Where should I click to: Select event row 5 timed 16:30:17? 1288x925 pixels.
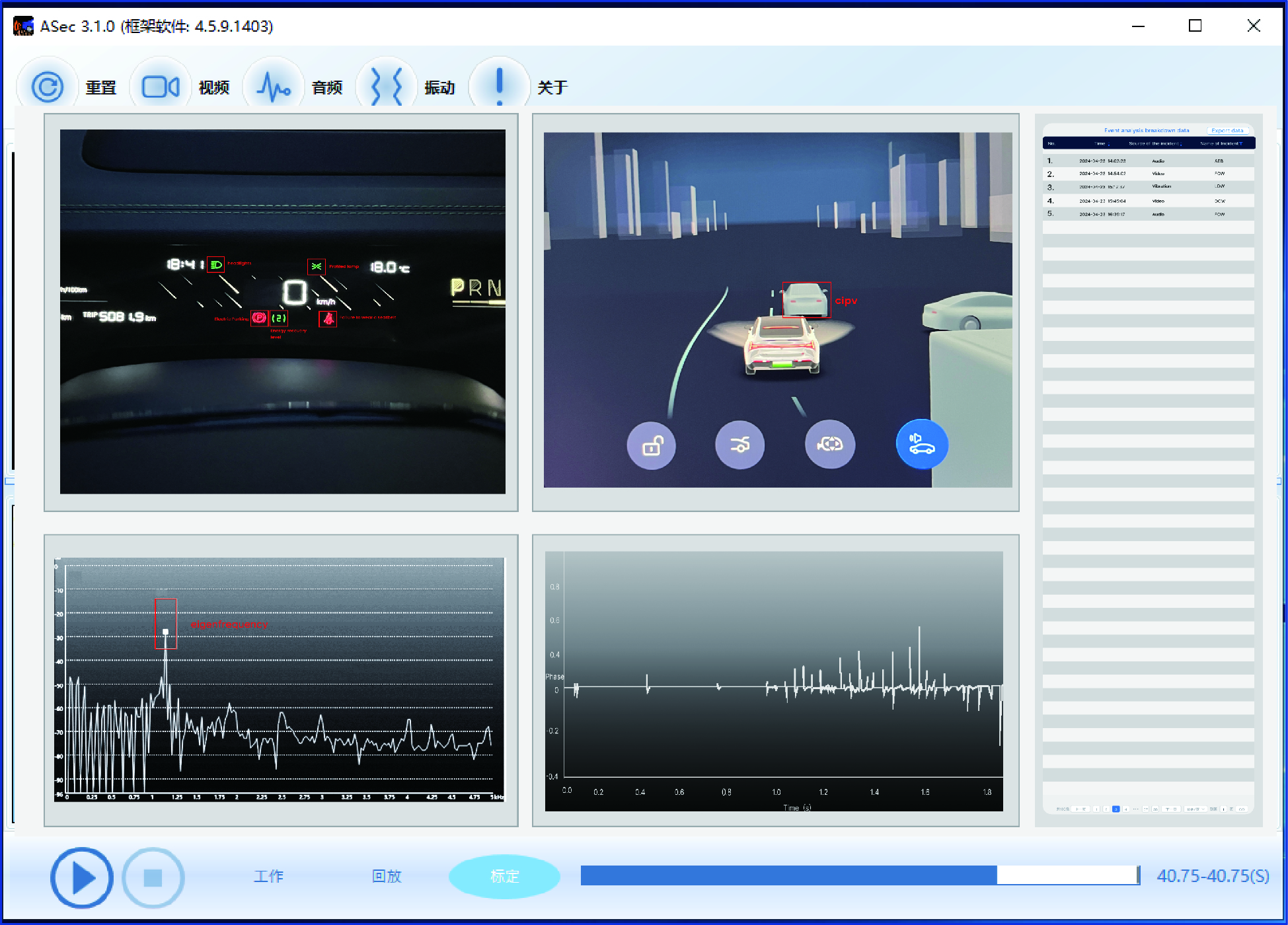coord(1149,214)
